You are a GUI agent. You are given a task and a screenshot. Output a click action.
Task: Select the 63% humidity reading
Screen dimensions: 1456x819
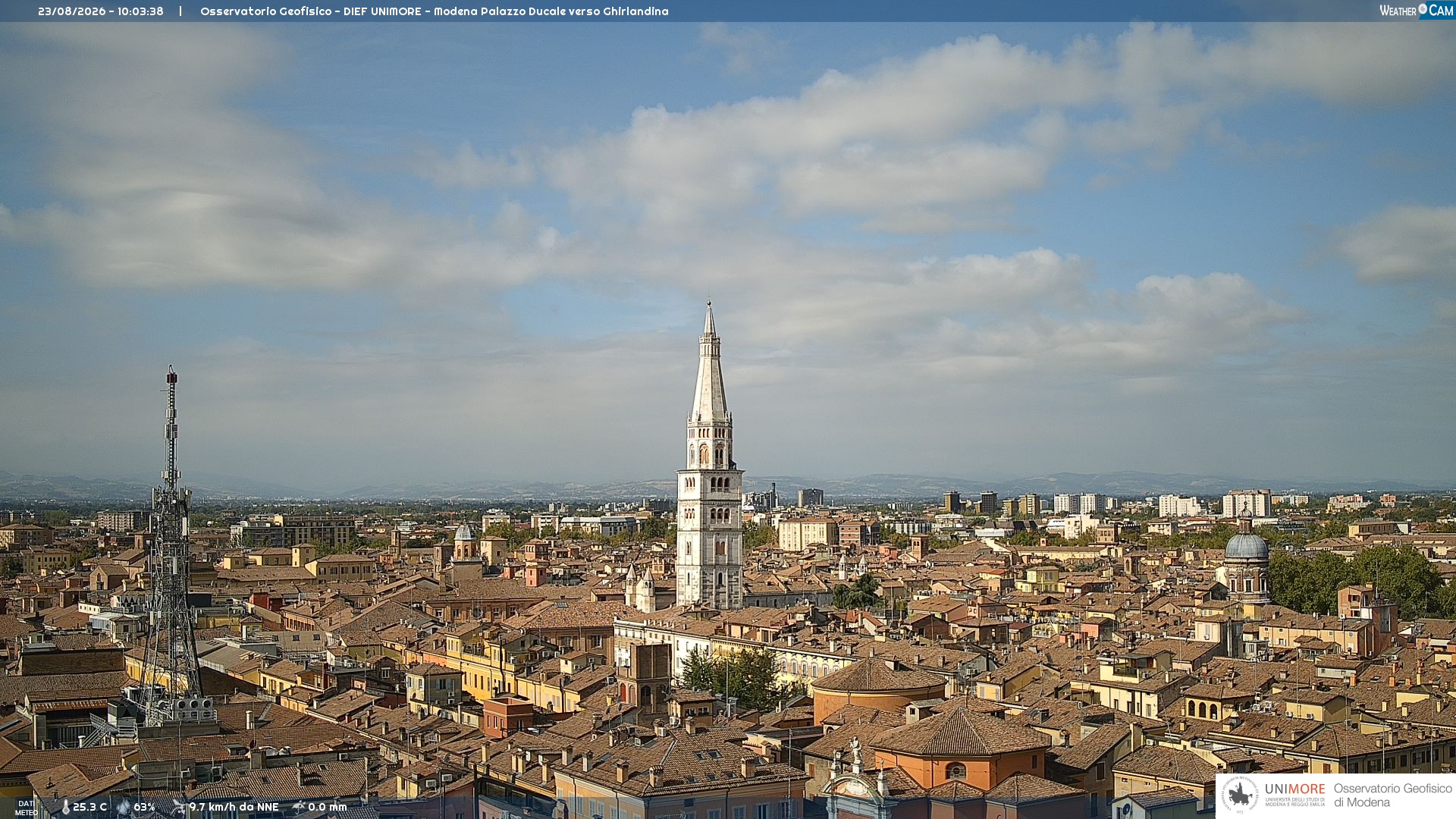(x=144, y=807)
